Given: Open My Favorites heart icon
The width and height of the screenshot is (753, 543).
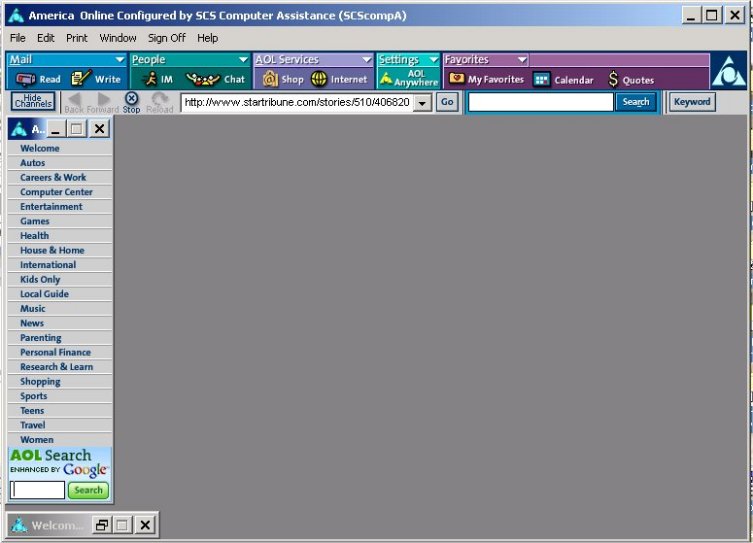Looking at the screenshot, I should click(457, 79).
